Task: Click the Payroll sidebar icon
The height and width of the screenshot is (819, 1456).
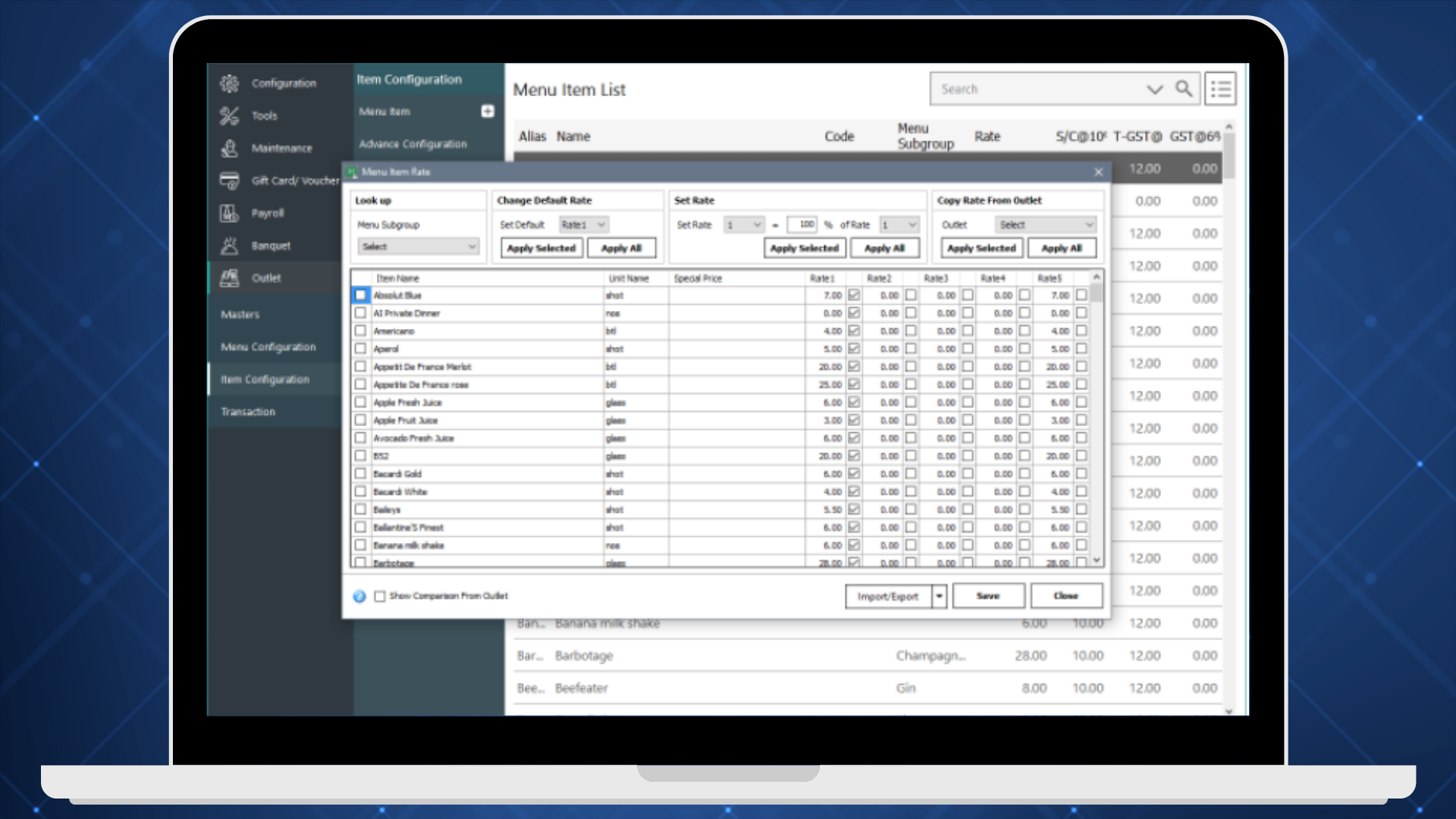Action: coord(229,213)
